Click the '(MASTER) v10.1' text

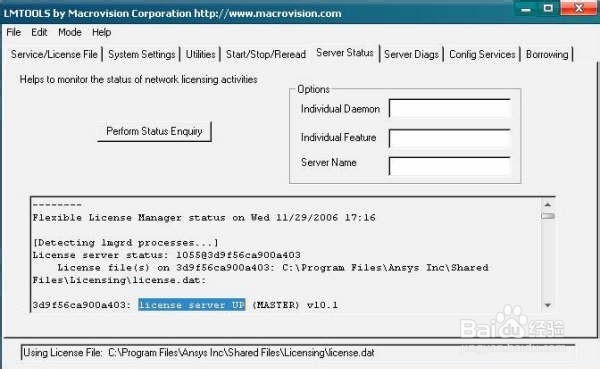(x=295, y=305)
